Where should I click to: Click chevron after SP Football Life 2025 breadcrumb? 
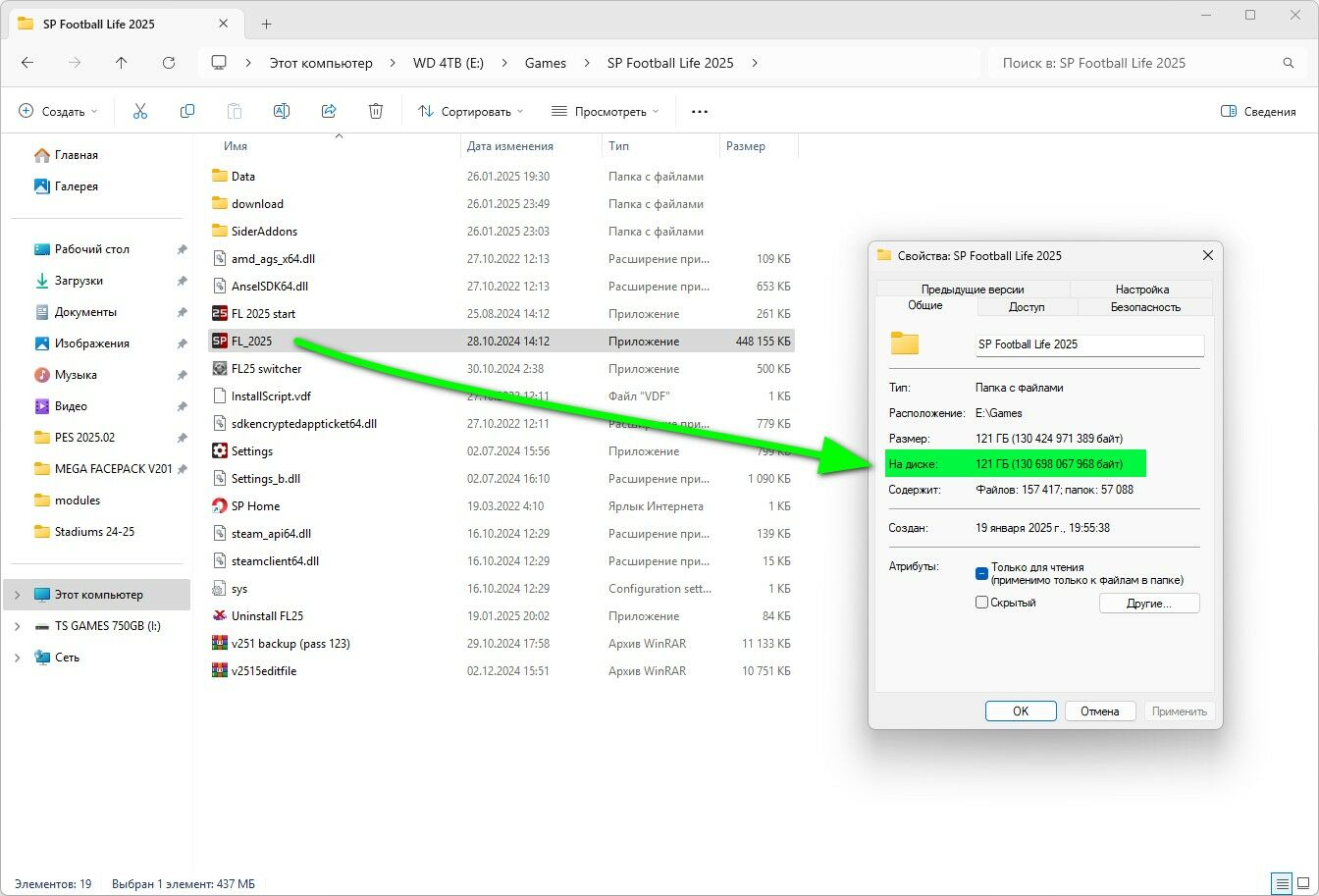(755, 63)
